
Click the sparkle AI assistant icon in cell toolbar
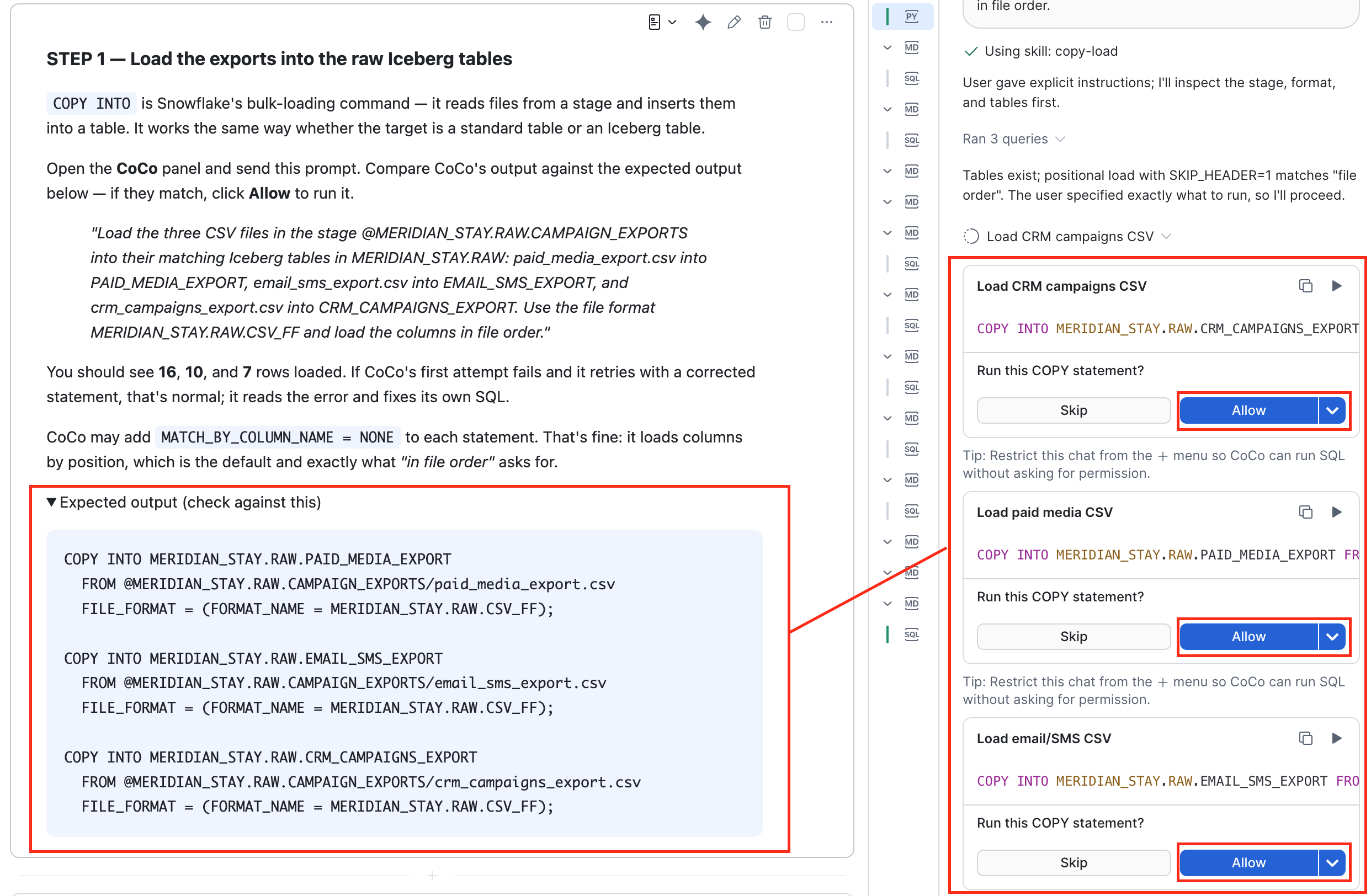(703, 23)
